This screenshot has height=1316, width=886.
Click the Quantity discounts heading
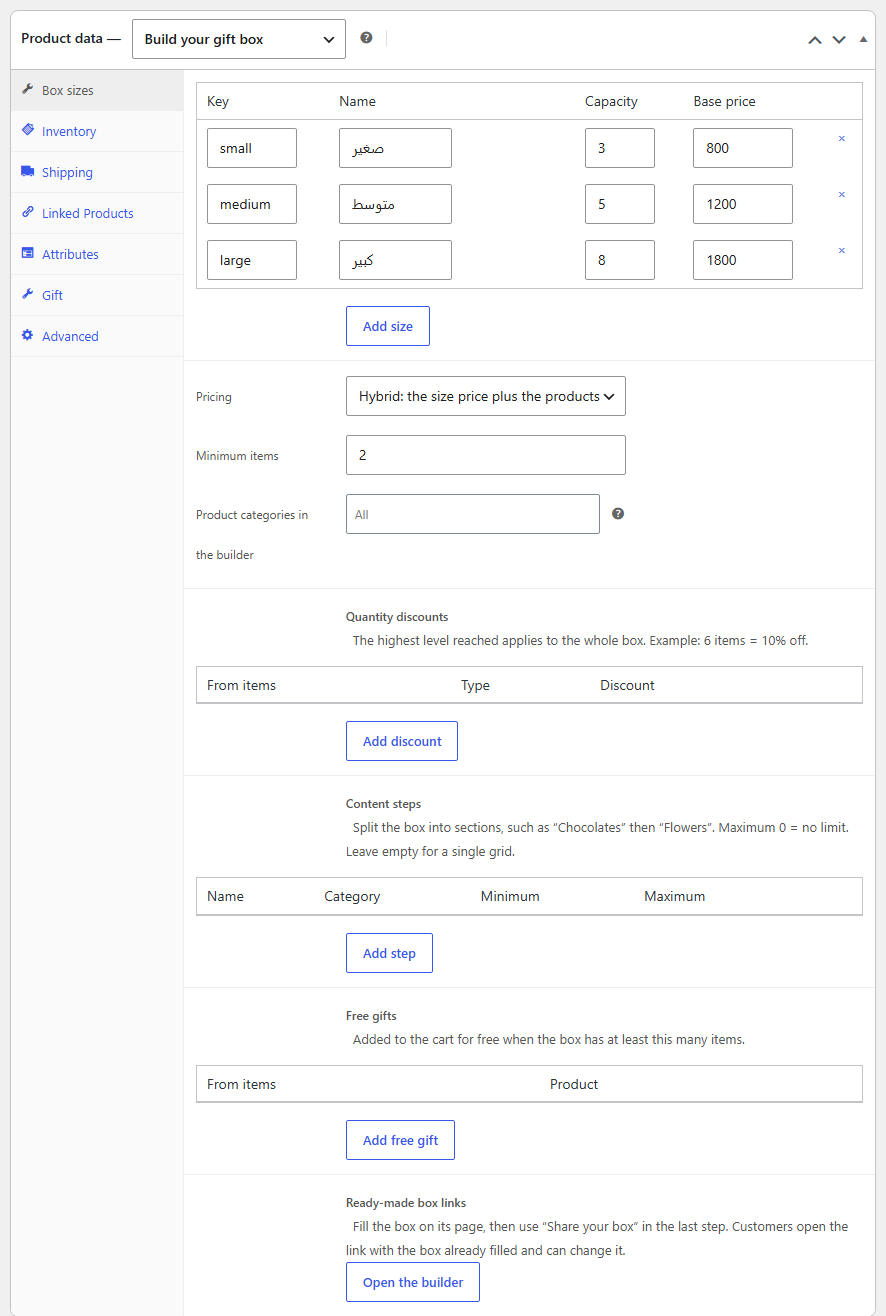(397, 617)
